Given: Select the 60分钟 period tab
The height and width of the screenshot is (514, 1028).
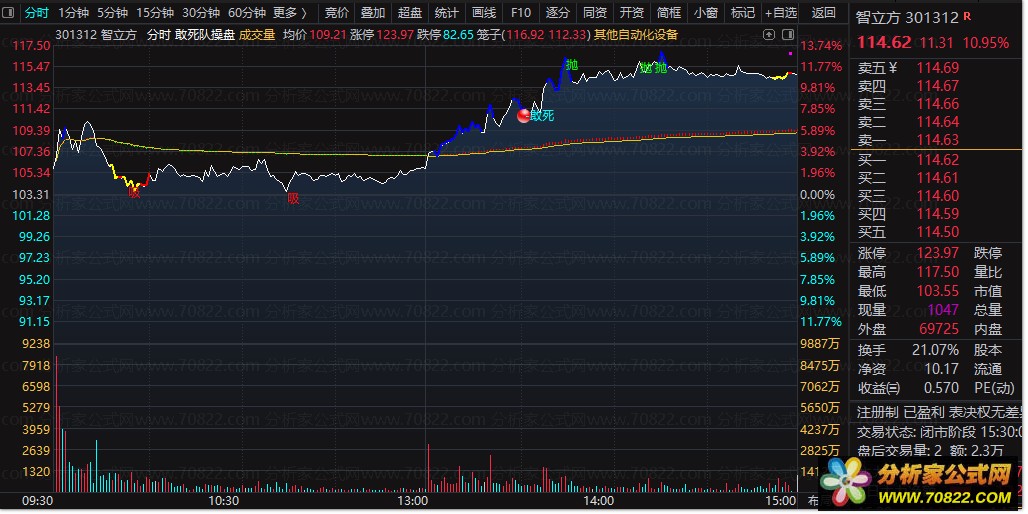Looking at the screenshot, I should (247, 12).
